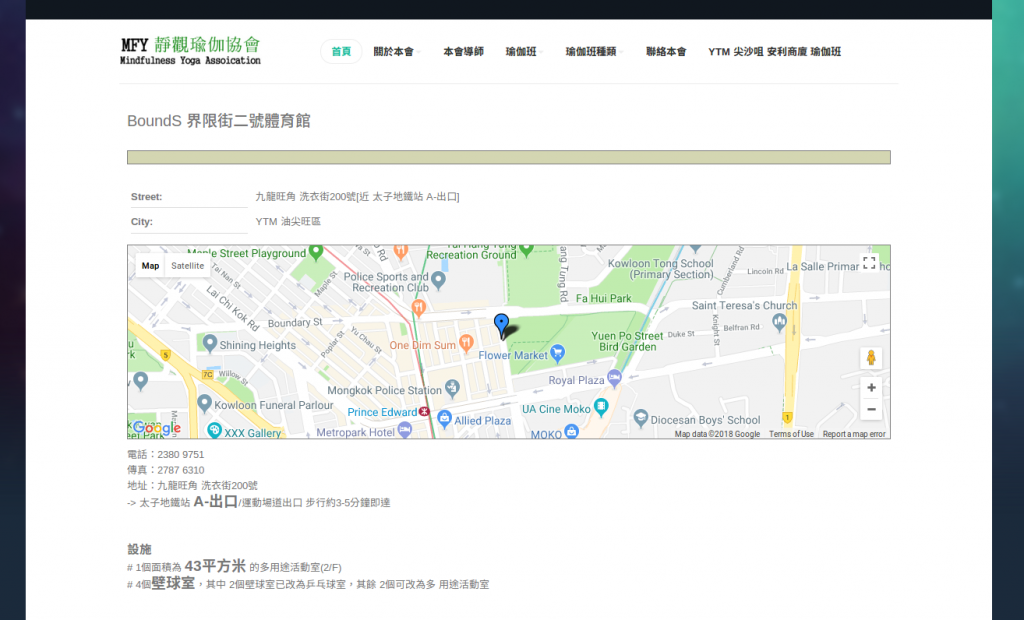Open the 聯絡本會 contact page

tap(665, 52)
